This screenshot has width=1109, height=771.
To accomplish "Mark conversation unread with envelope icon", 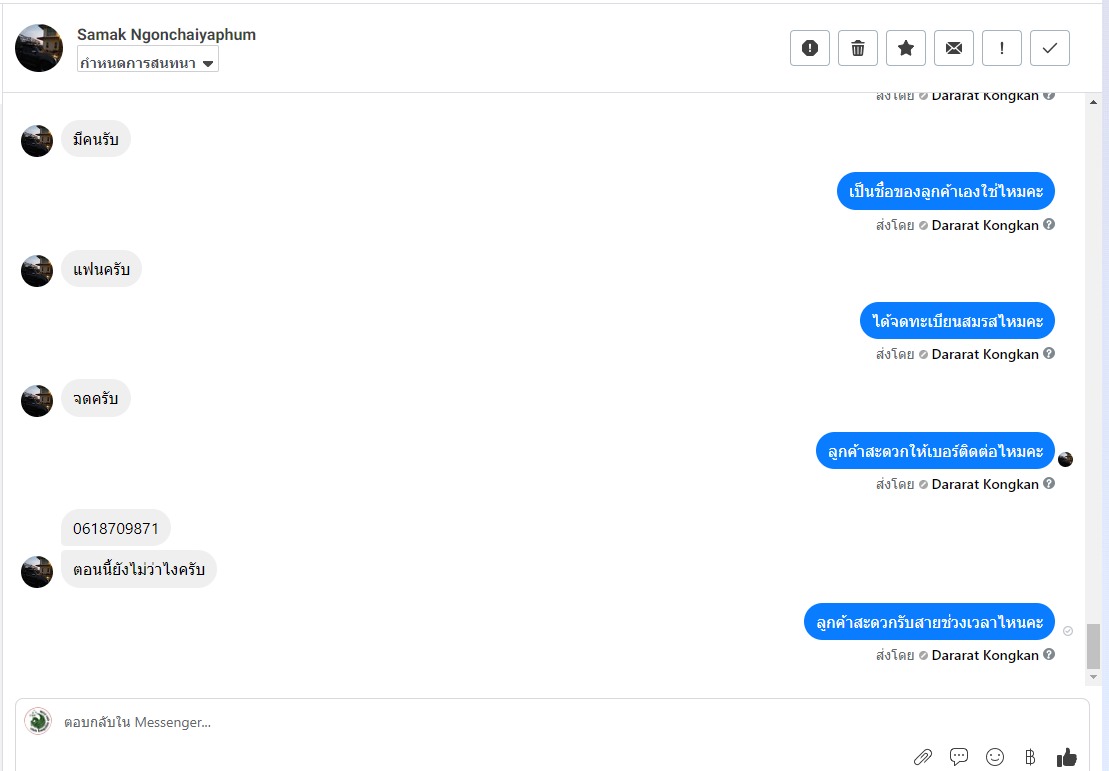I will [x=954, y=48].
